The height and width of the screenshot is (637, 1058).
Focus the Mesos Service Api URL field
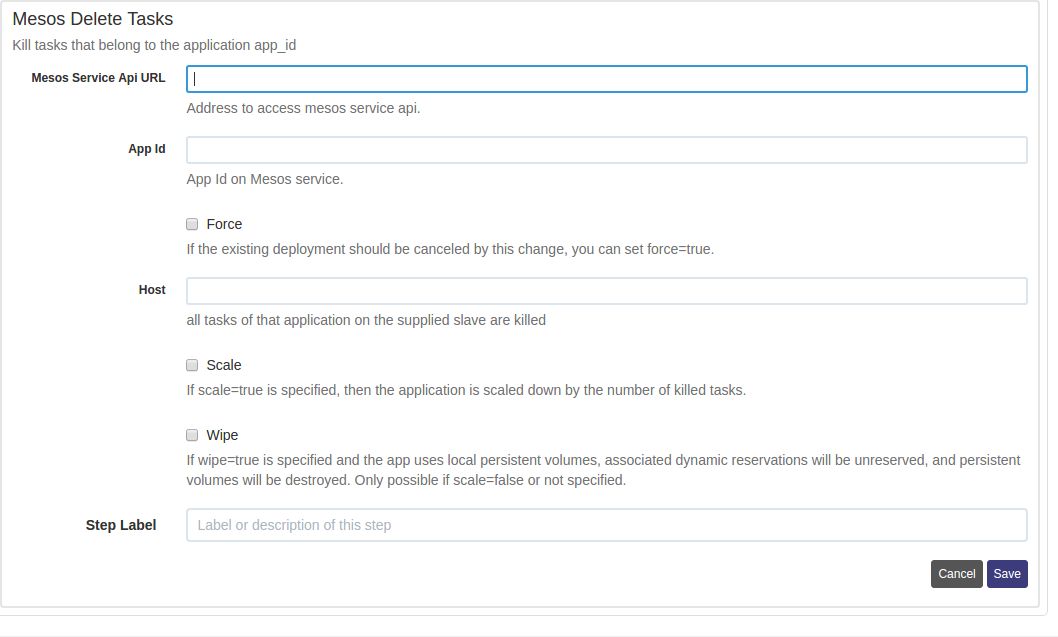tap(607, 79)
